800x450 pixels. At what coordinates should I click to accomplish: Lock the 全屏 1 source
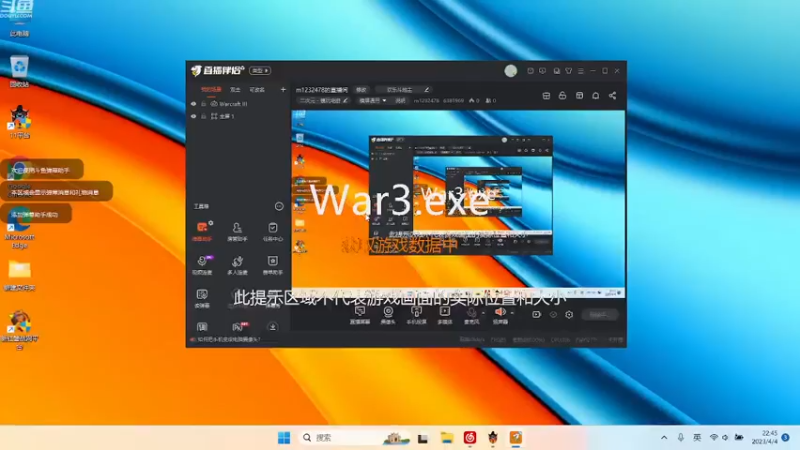203,116
